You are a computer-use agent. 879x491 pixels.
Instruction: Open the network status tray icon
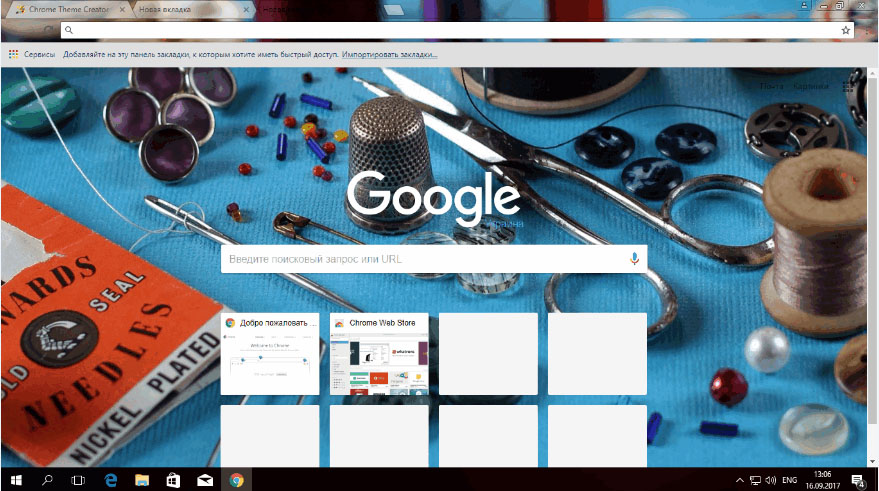coord(755,480)
